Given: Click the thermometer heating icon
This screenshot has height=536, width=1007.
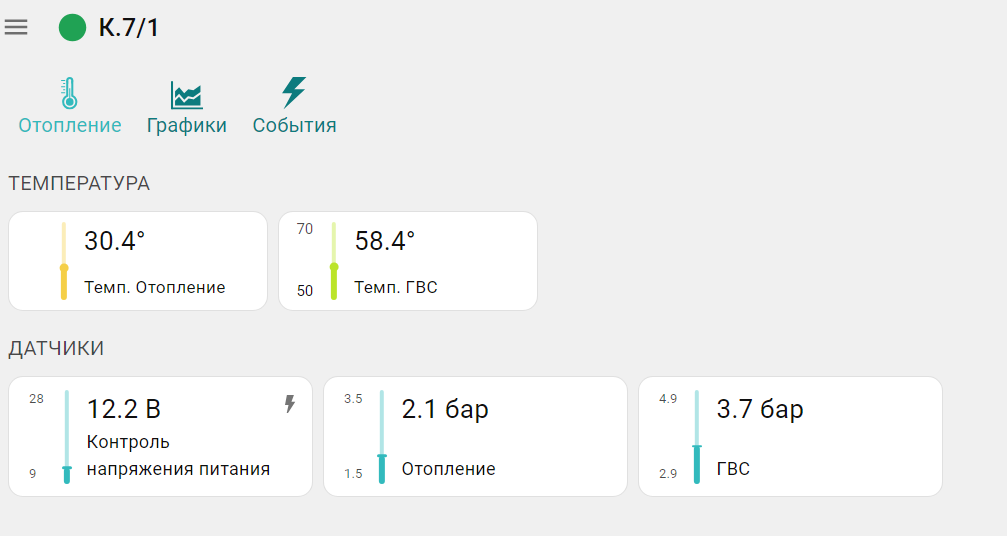Looking at the screenshot, I should click(69, 93).
